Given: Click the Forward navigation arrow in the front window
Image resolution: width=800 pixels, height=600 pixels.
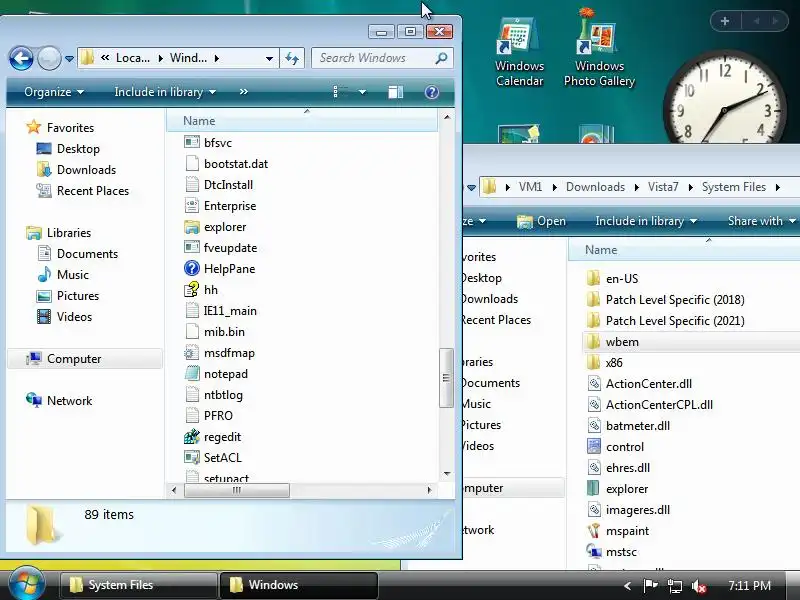Looking at the screenshot, I should (49, 58).
